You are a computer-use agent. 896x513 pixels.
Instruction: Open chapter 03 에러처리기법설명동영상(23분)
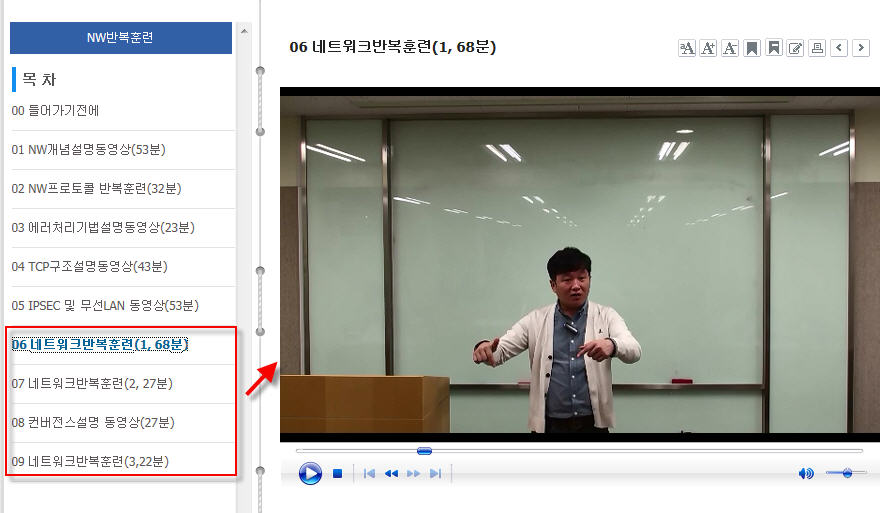tap(103, 227)
